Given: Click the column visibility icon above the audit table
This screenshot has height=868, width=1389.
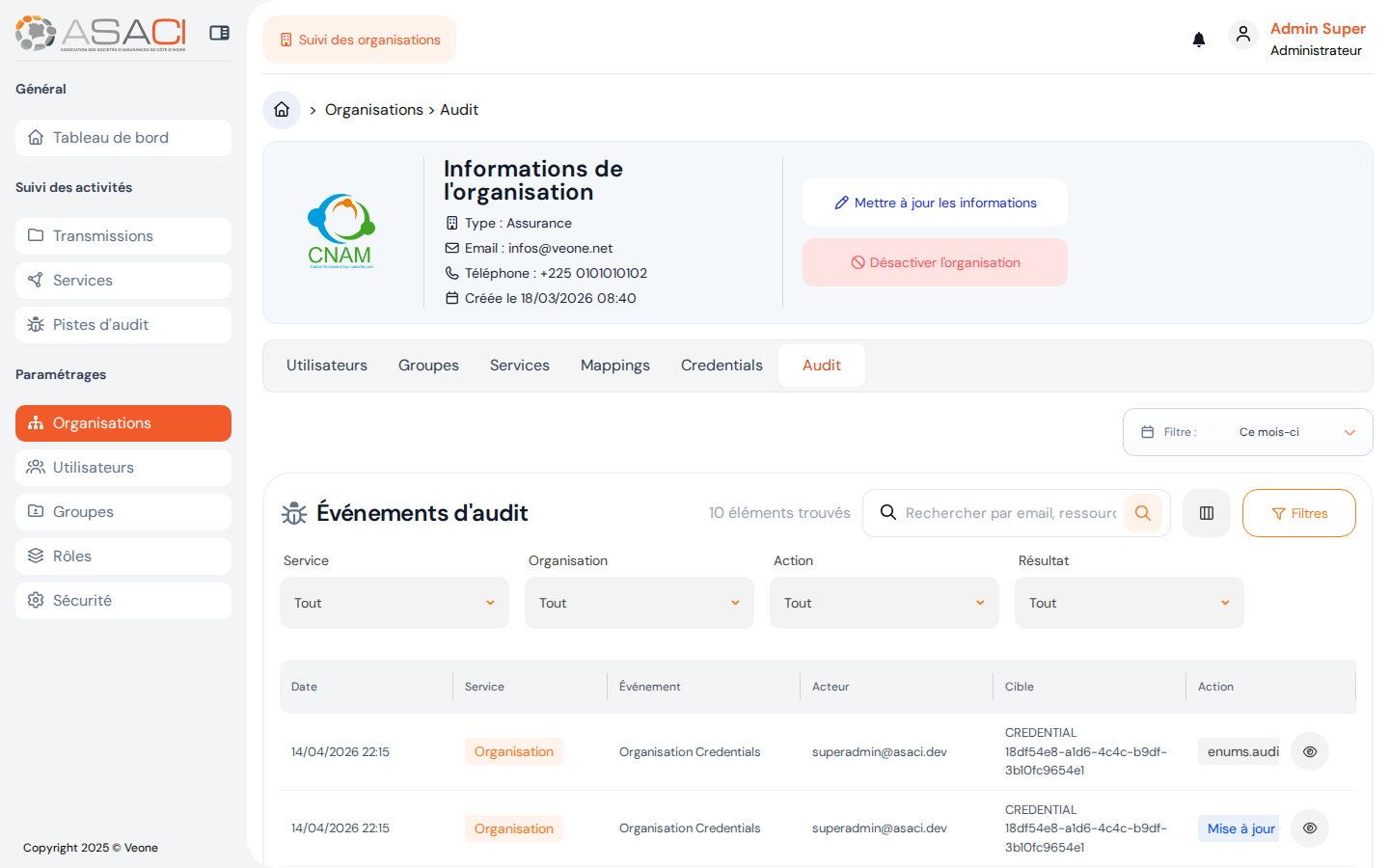Looking at the screenshot, I should click(1206, 512).
